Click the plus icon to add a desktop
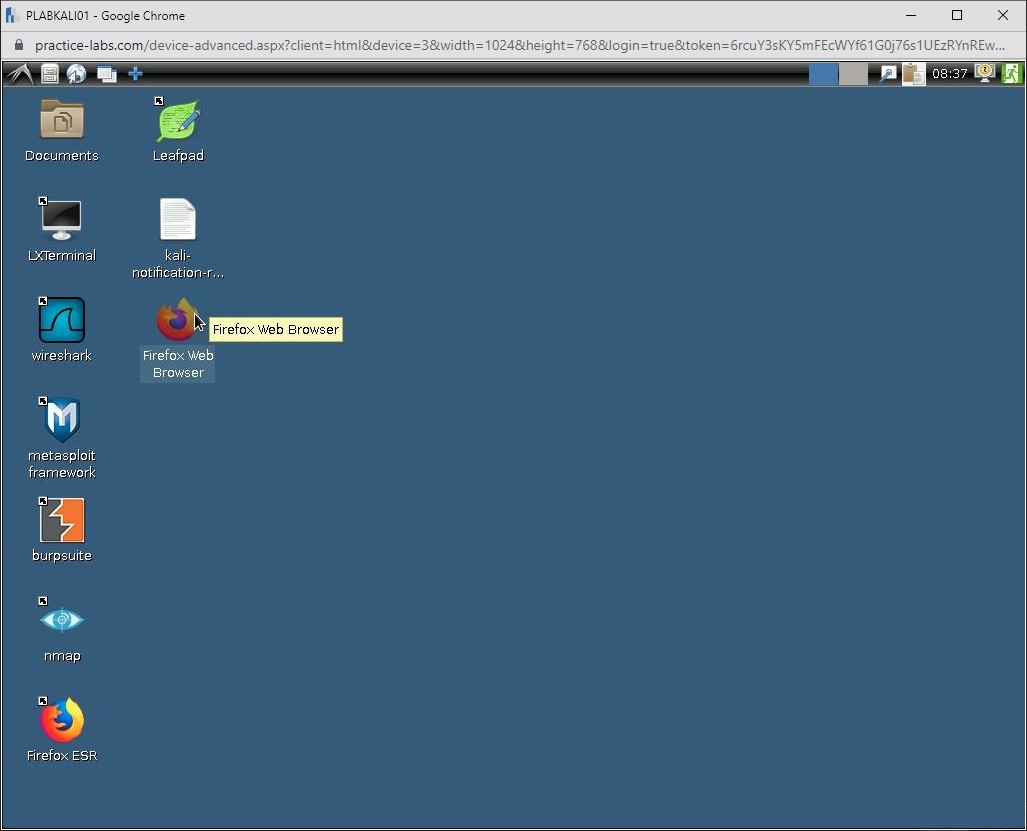1027x831 pixels. point(134,73)
